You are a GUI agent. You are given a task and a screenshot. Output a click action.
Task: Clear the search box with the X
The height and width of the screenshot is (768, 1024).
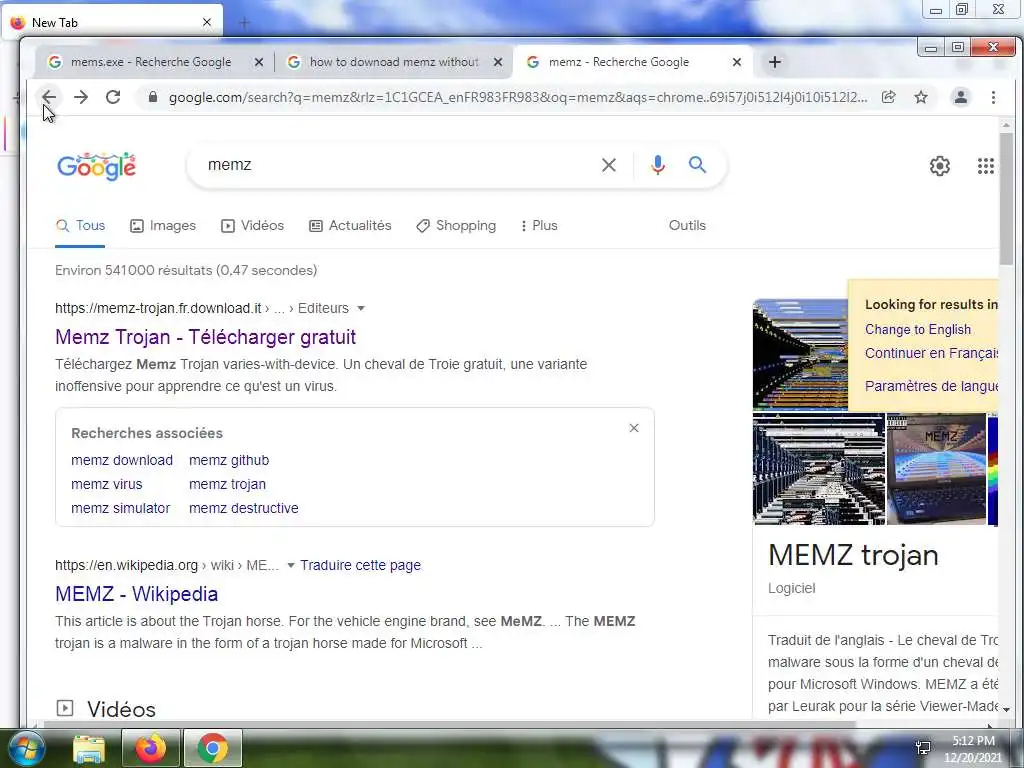[609, 165]
